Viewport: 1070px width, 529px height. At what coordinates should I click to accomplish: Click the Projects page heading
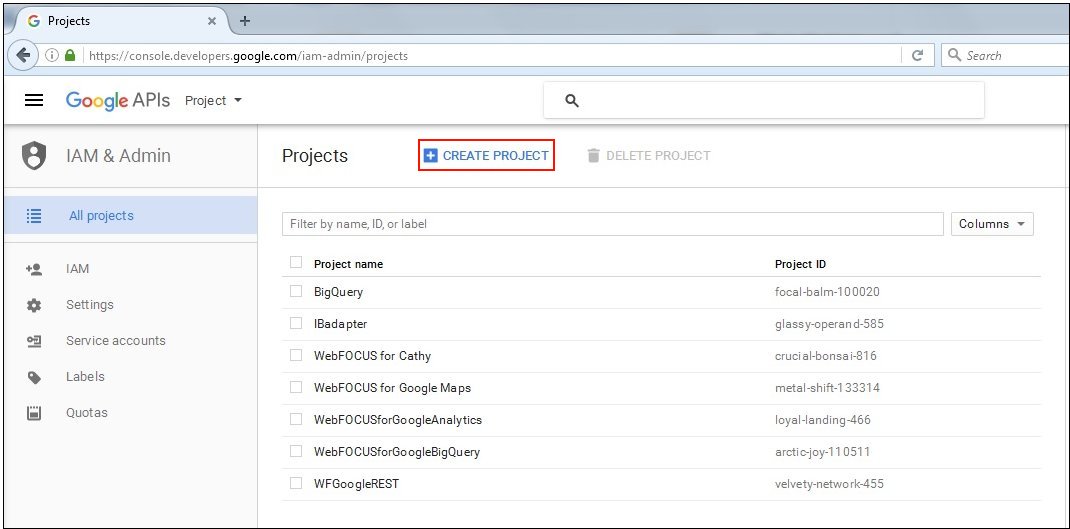pos(315,156)
